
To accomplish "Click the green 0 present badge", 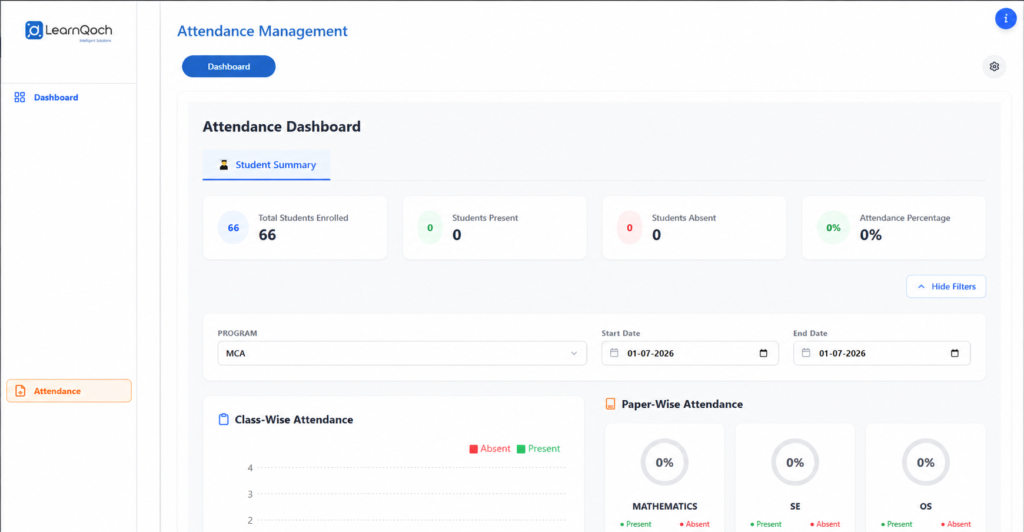I will coord(430,228).
